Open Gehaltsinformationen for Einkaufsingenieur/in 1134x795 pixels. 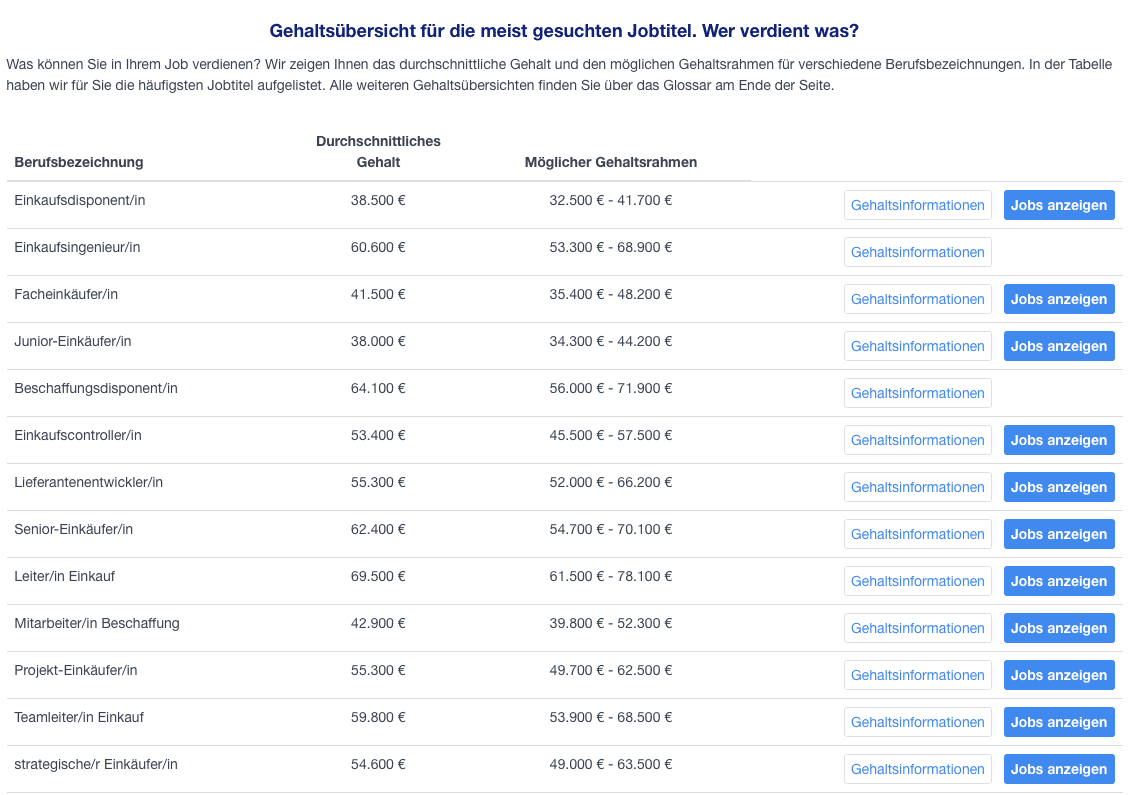(x=917, y=252)
